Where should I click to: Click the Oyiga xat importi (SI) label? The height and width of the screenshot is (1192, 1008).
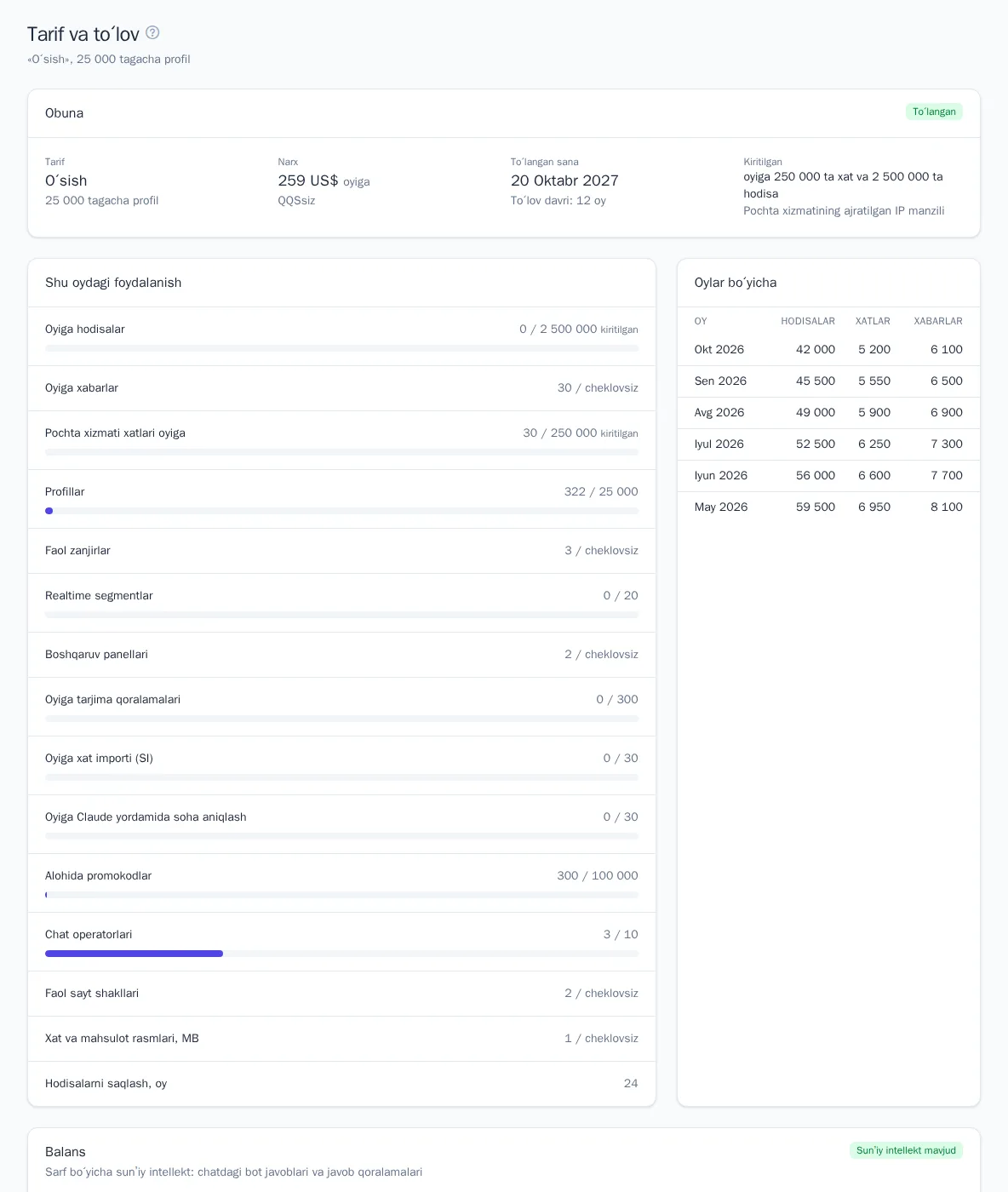click(x=99, y=758)
